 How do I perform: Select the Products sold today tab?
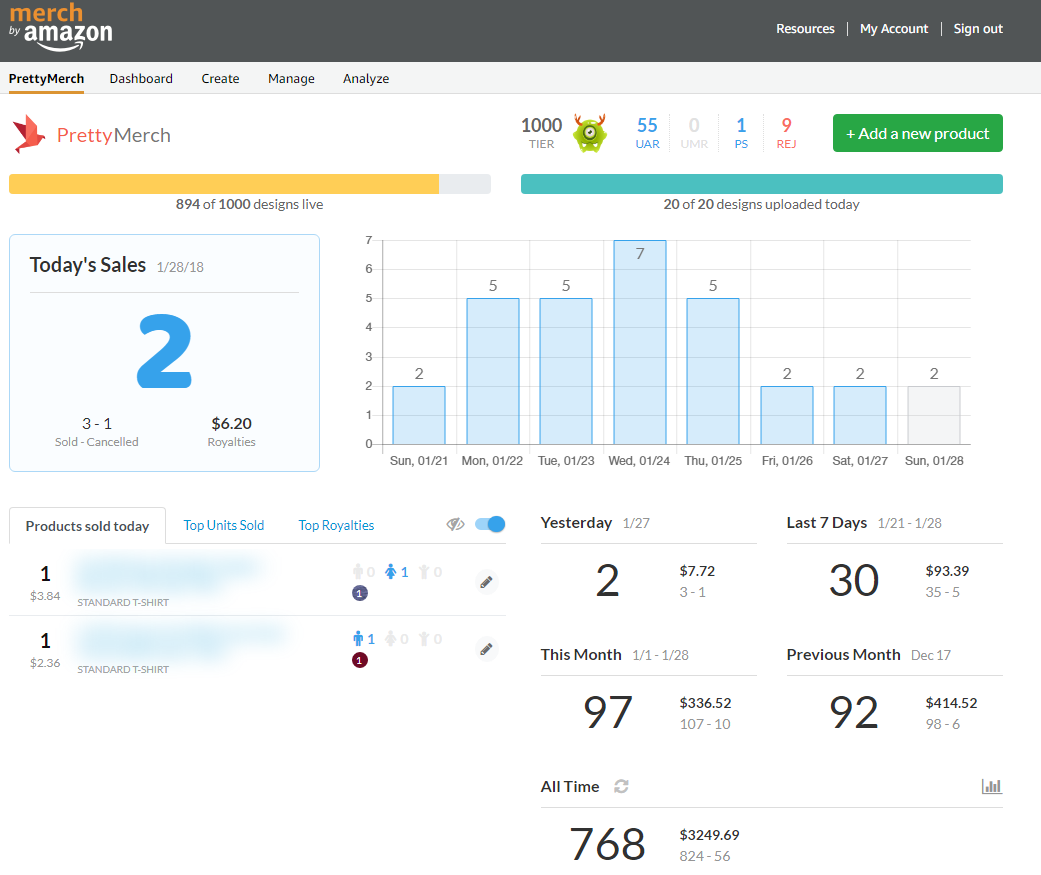point(87,526)
